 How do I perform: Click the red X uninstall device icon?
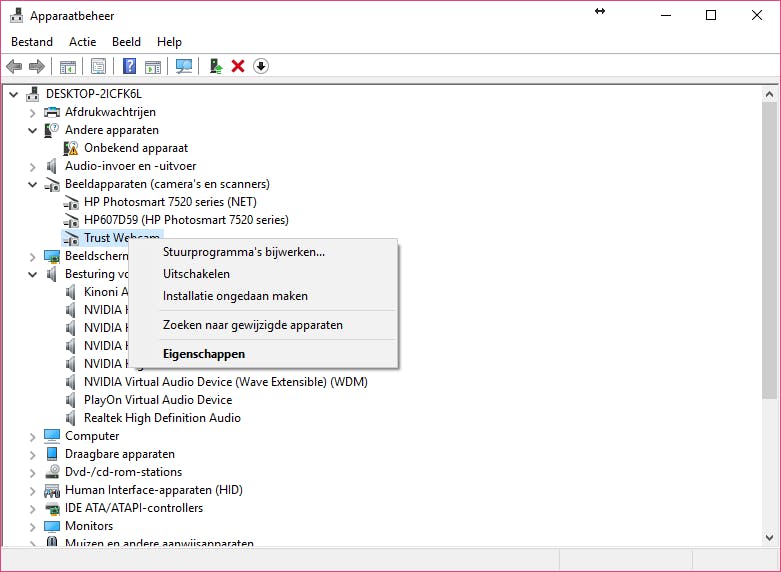point(238,66)
